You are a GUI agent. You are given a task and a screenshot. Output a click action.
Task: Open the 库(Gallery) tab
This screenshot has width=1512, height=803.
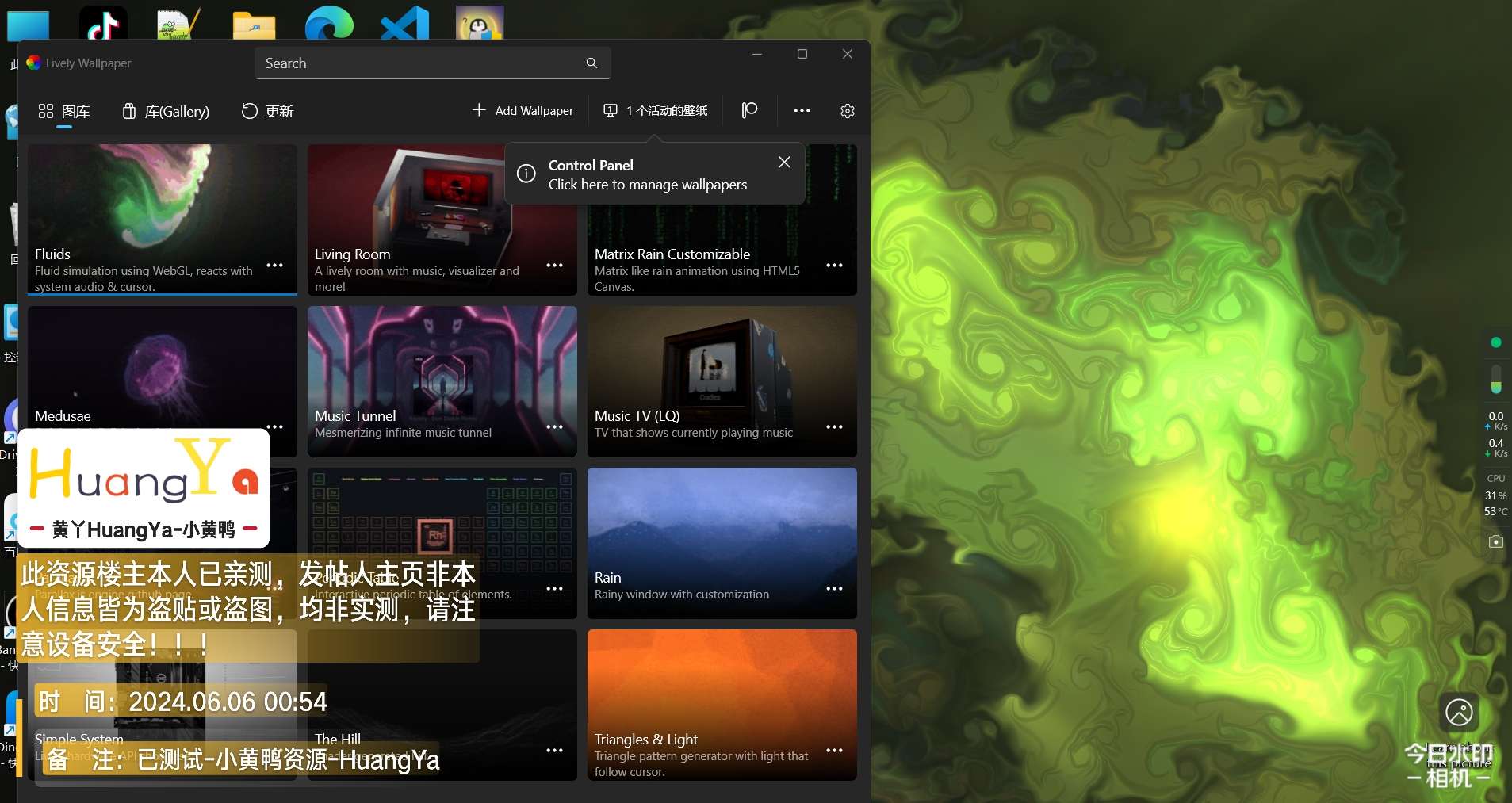(166, 111)
